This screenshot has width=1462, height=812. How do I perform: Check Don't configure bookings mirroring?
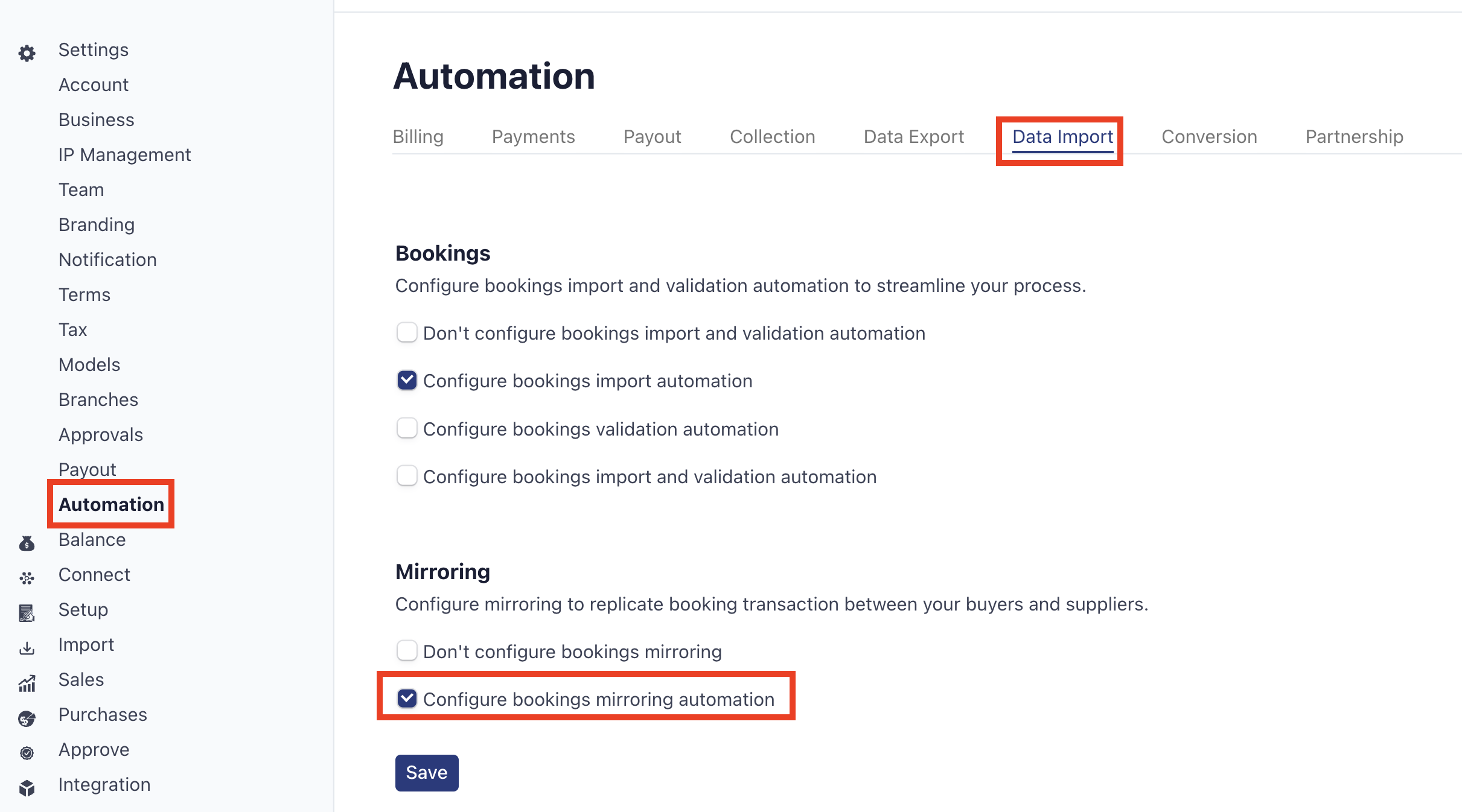click(407, 651)
